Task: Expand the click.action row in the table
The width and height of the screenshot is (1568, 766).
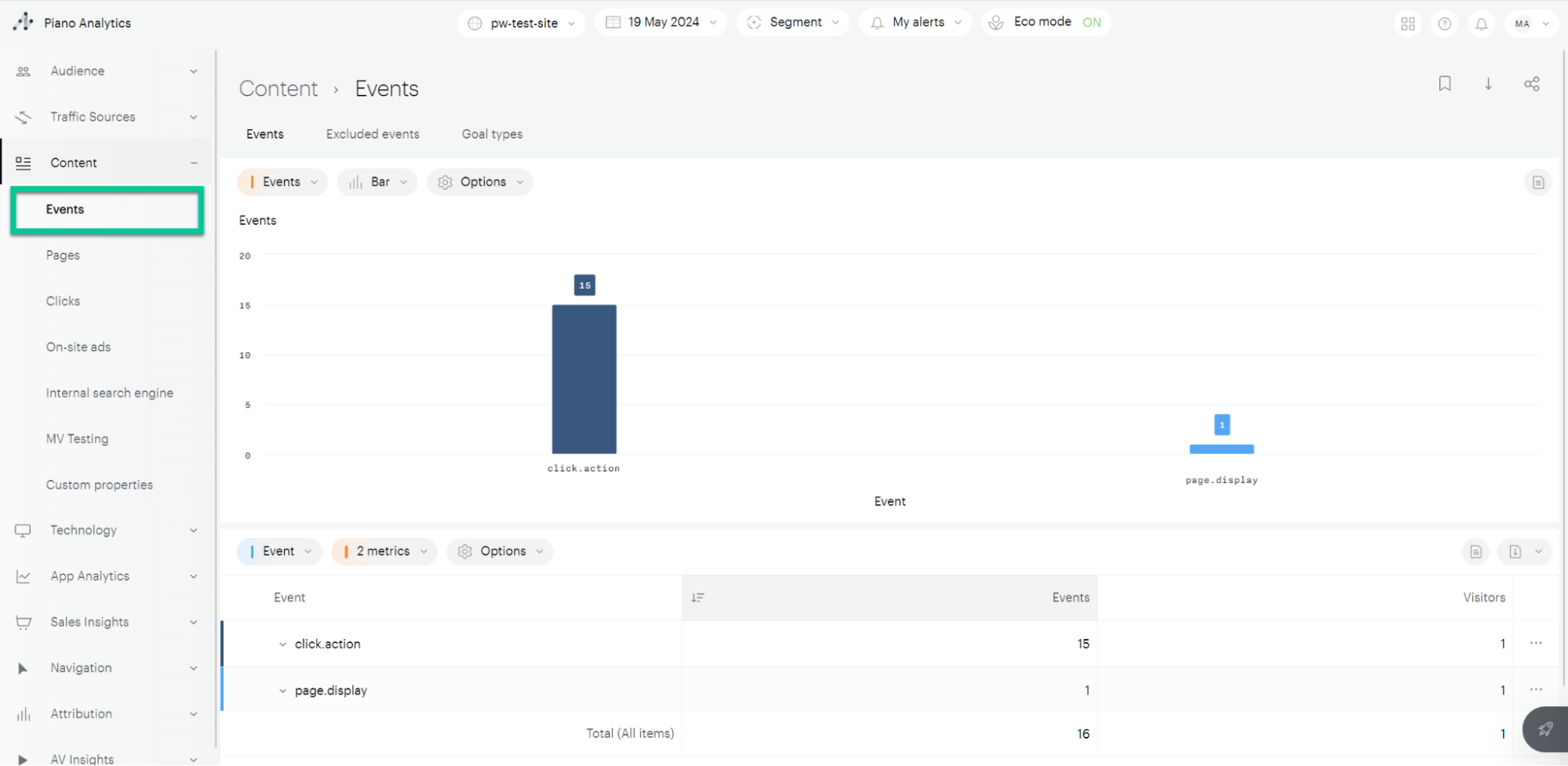Action: coord(282,644)
